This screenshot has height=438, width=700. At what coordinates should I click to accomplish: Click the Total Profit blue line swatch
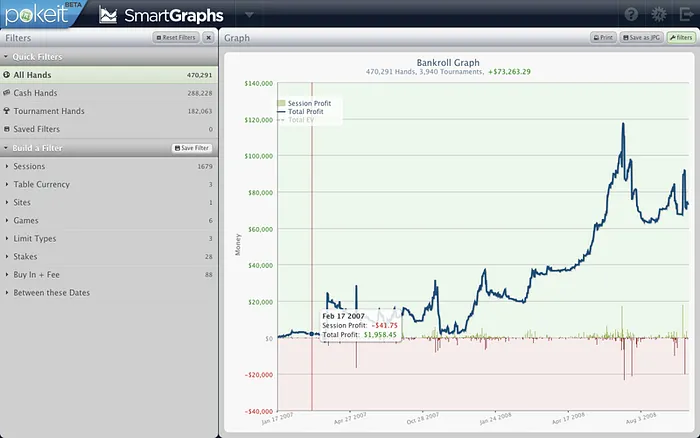point(281,112)
